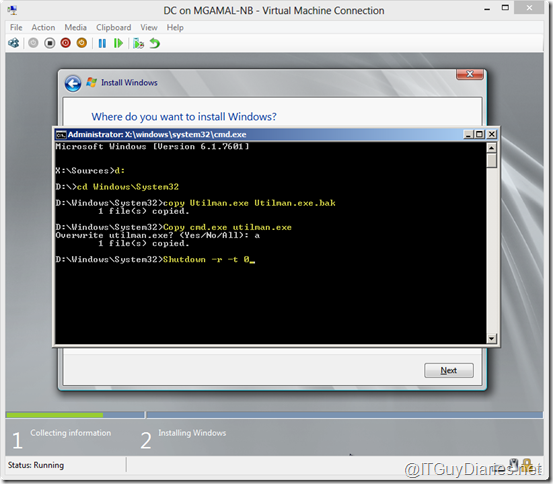The height and width of the screenshot is (484, 553).
Task: Click the orange Save state toolbar icon
Action: (82, 43)
